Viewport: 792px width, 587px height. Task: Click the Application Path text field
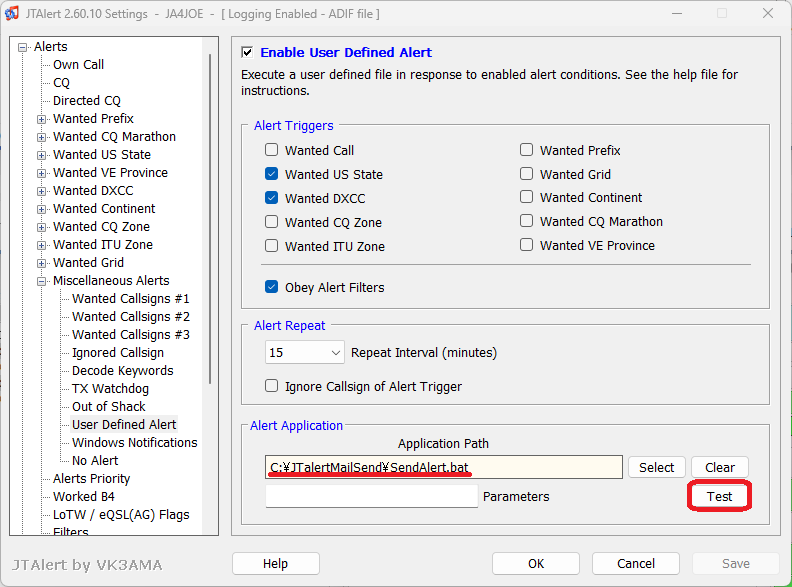(443, 467)
